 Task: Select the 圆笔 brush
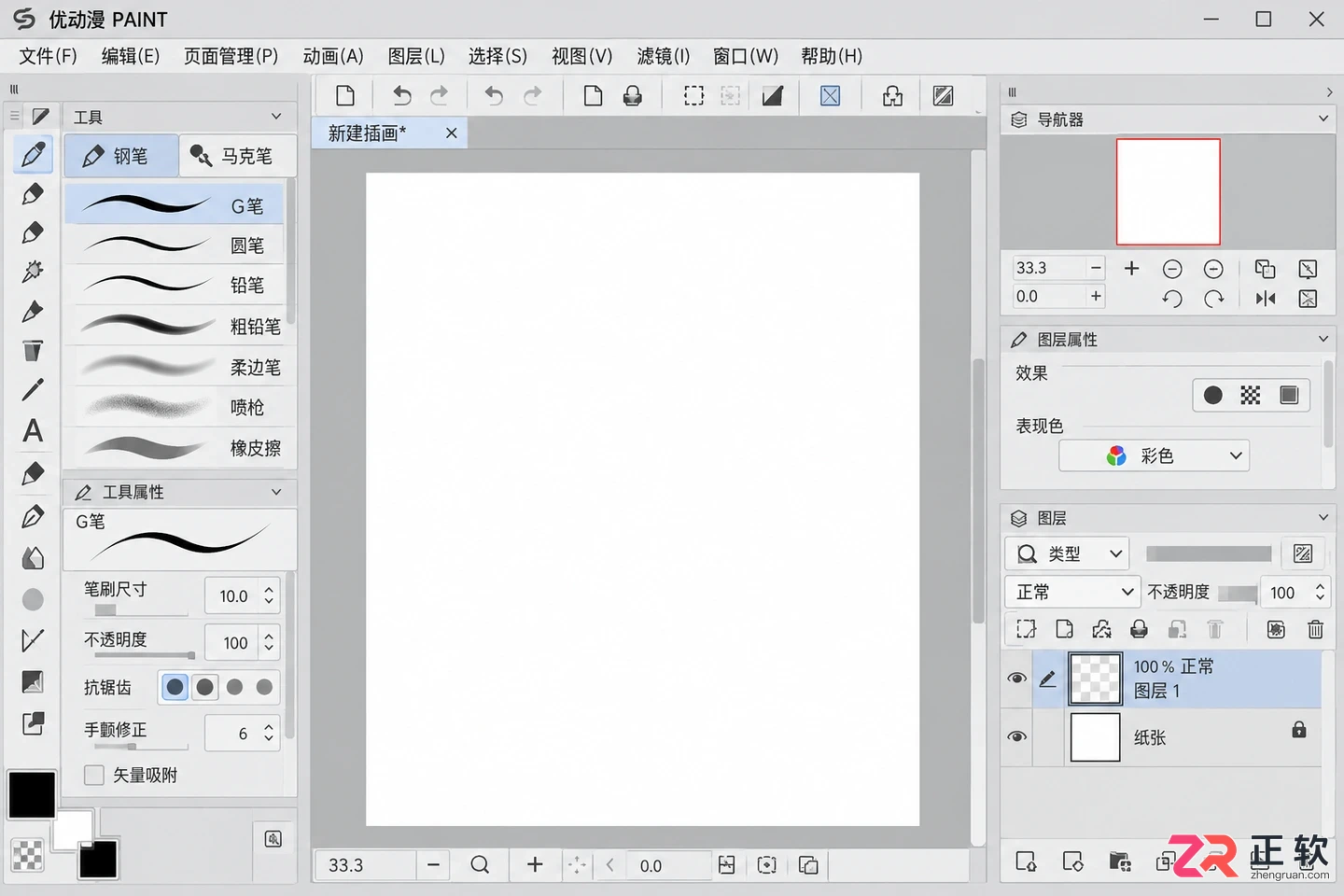pyautogui.click(x=175, y=245)
